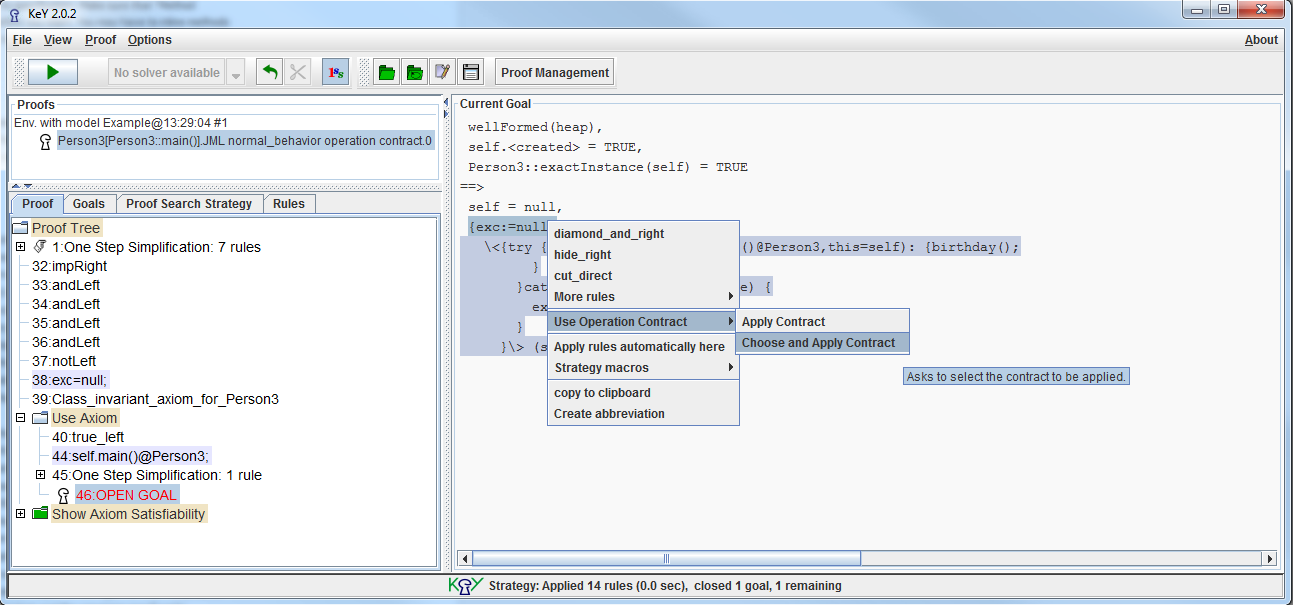Select the 46:OPEN GOAL node
Viewport: 1293px width, 605px height.
[127, 495]
